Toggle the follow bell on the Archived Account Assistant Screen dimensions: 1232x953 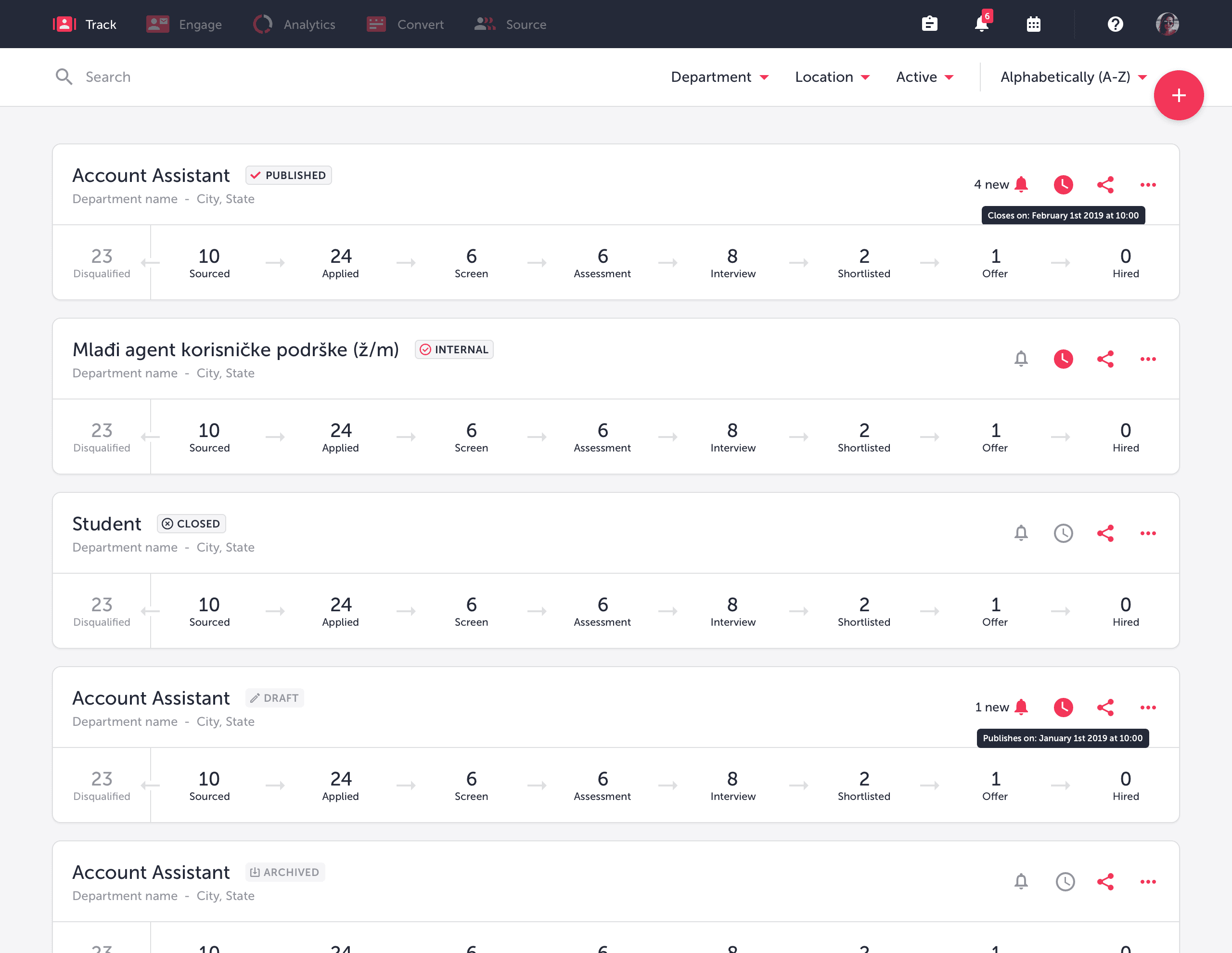point(1020,881)
